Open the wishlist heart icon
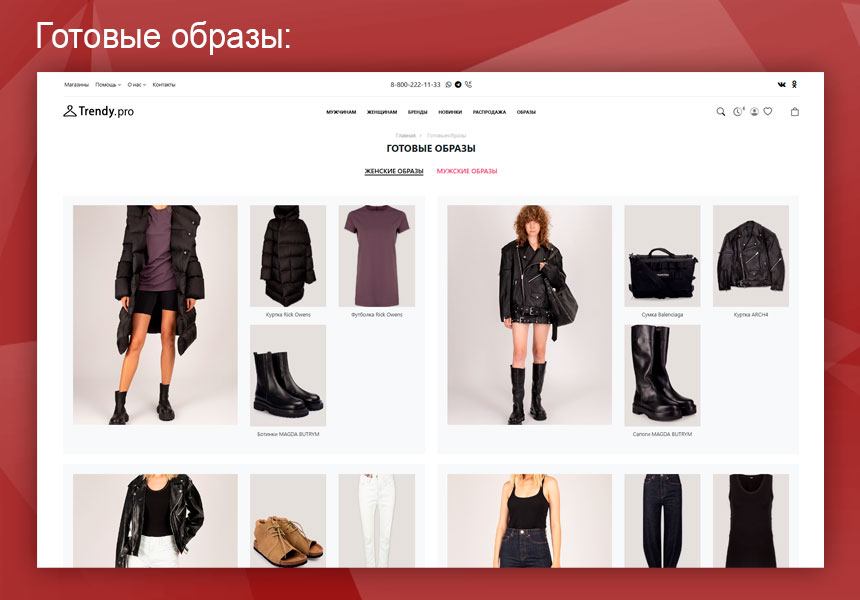Viewport: 860px width, 600px height. tap(767, 112)
